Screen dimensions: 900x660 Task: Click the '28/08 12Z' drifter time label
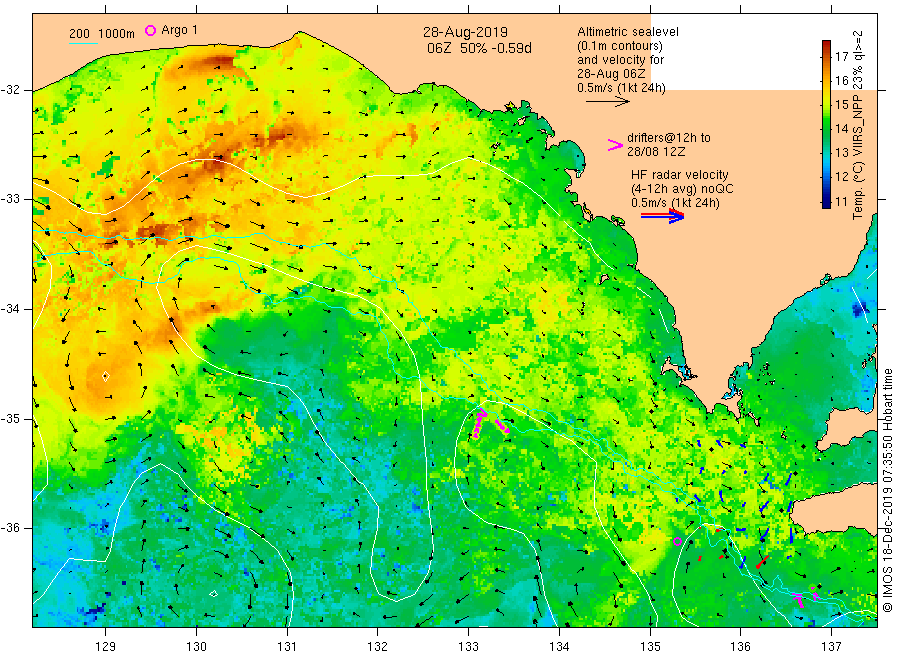point(656,152)
